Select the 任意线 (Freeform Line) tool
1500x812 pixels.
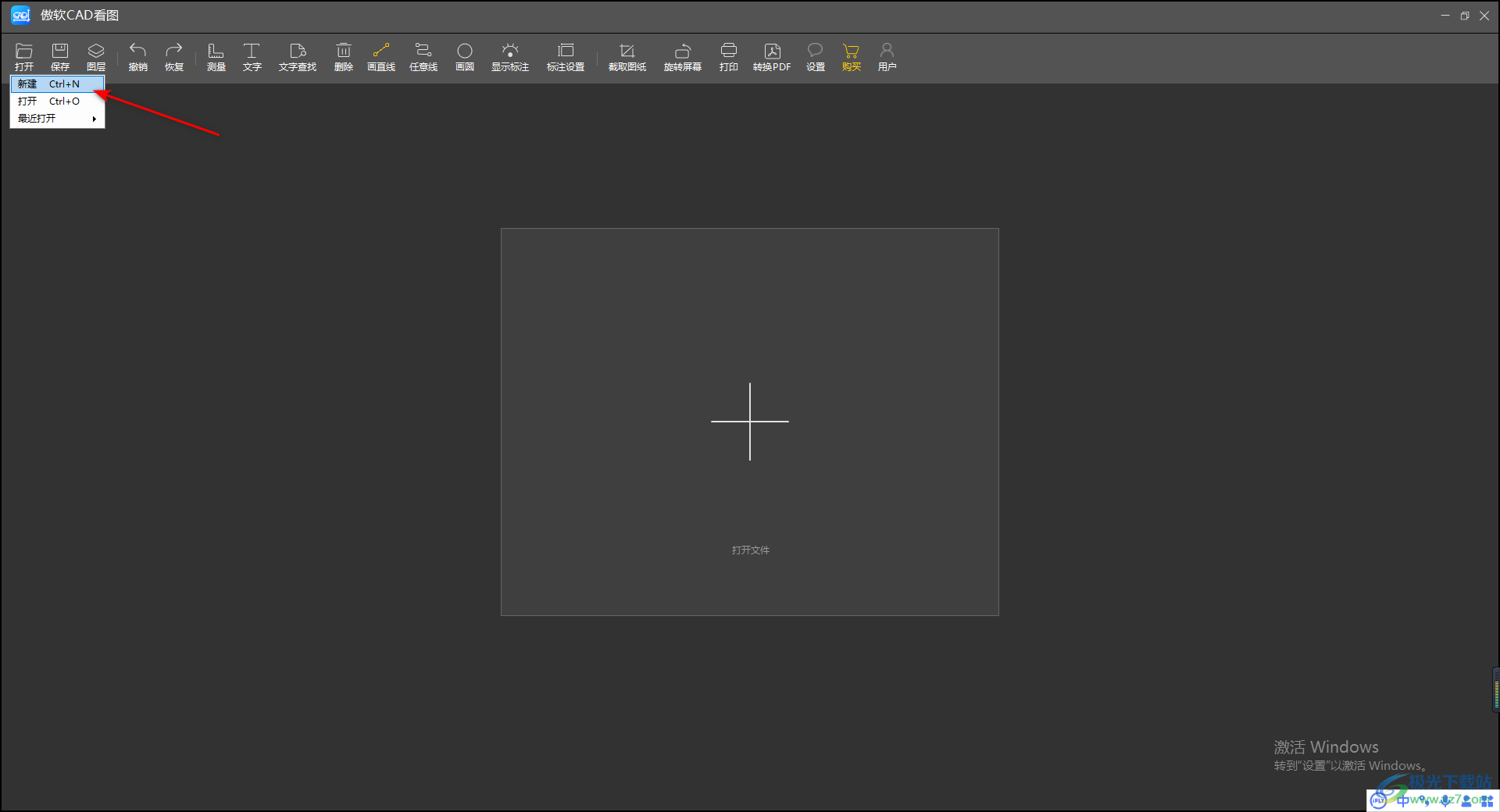(423, 57)
